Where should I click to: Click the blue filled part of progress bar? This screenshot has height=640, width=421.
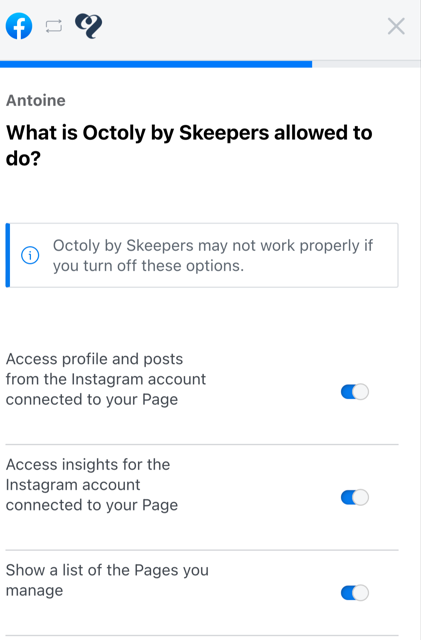[x=156, y=64]
